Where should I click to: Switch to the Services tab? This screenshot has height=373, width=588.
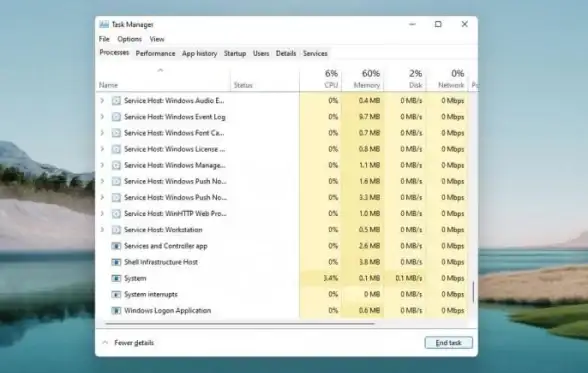[315, 53]
